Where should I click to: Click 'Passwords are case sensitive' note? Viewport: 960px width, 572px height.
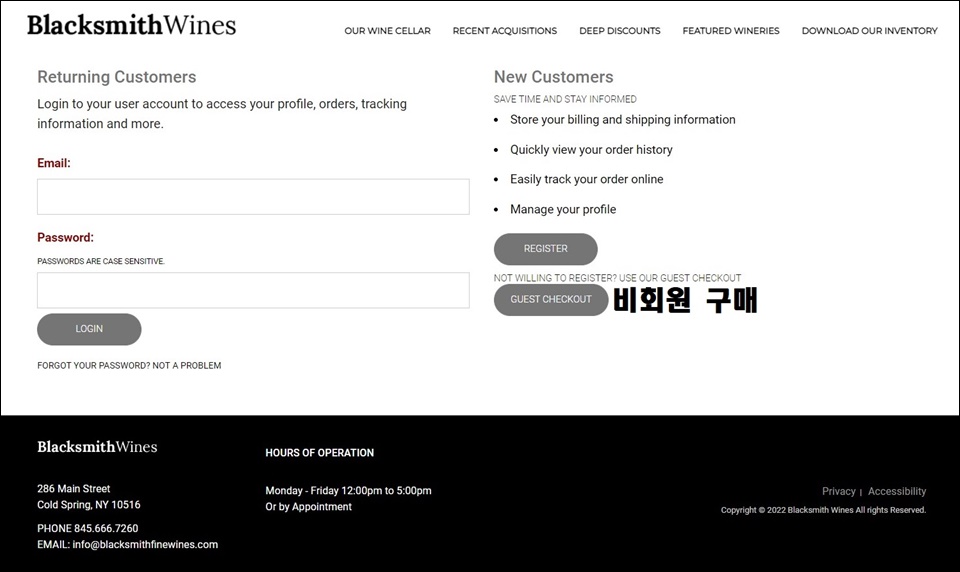[x=101, y=261]
